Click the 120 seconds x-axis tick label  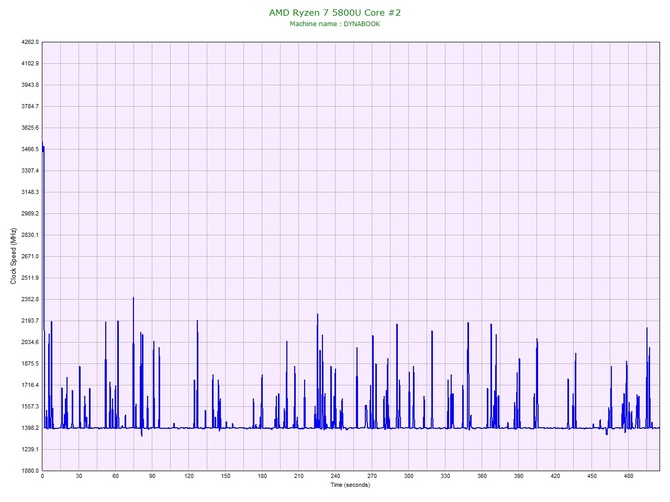tap(189, 476)
